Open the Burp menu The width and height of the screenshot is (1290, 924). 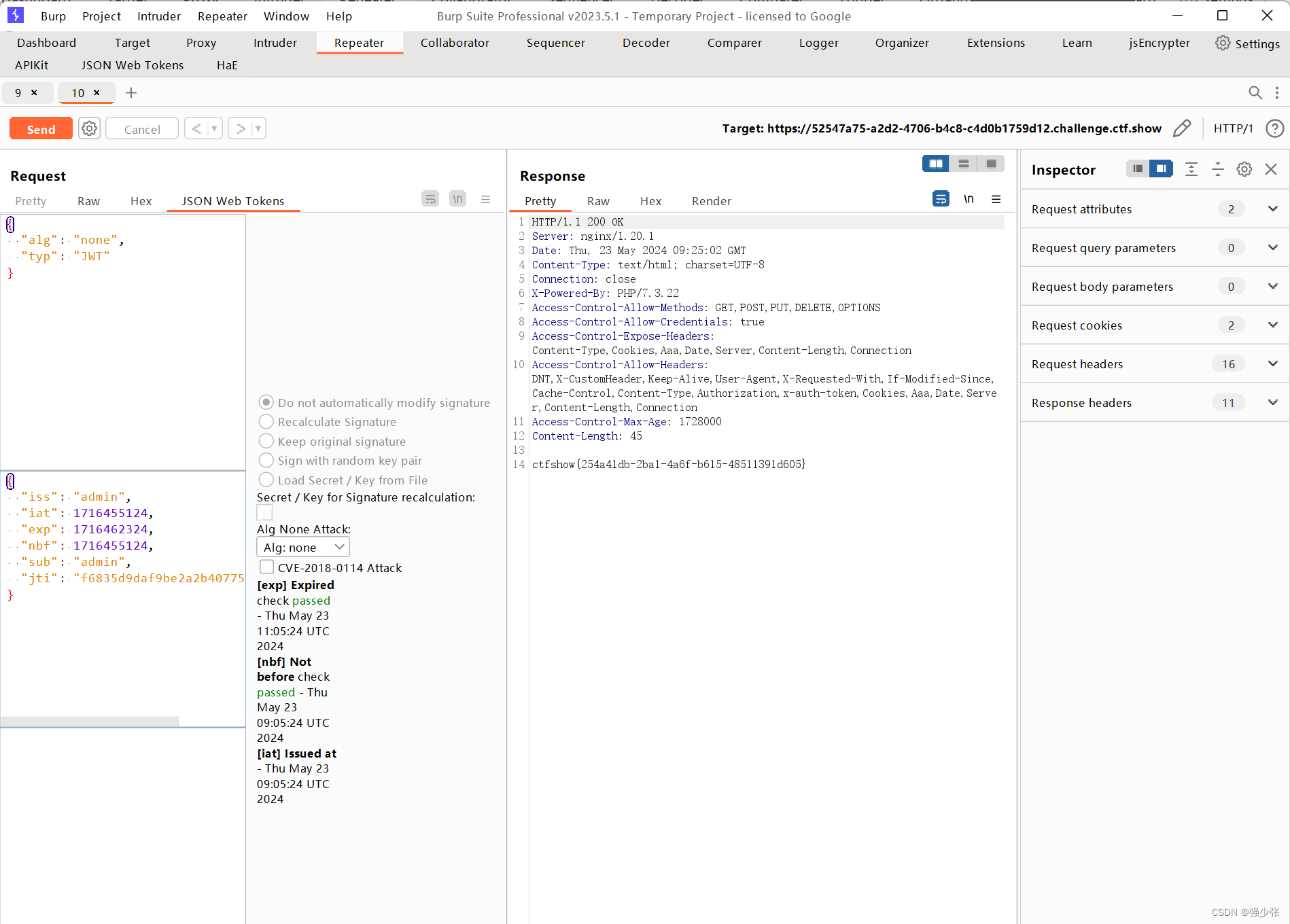click(53, 16)
